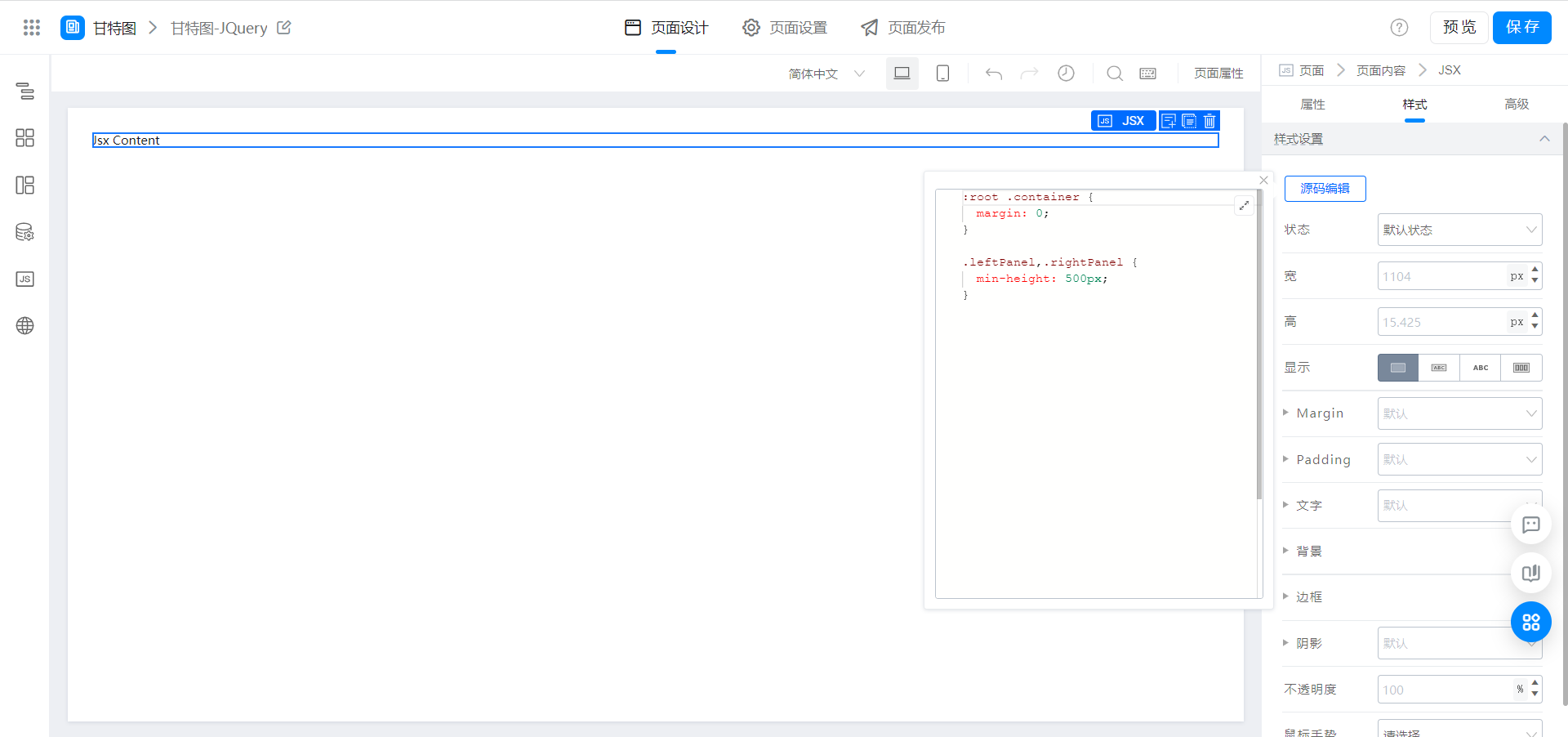This screenshot has width=1568, height=737.
Task: Expand the Padding settings triangle
Action: [1285, 459]
